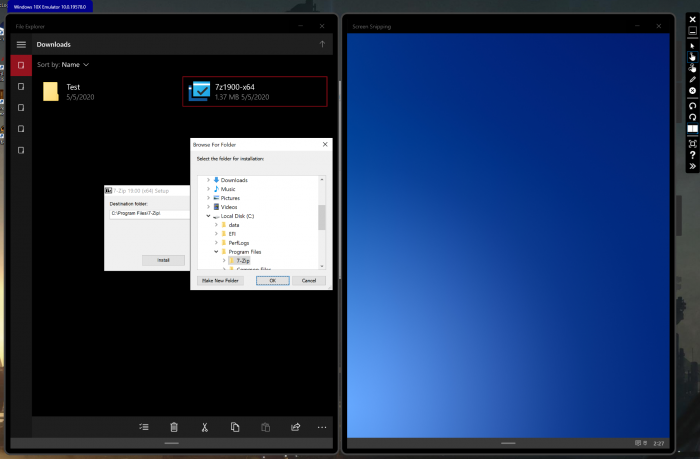The height and width of the screenshot is (459, 700).
Task: Click the Delete trash can icon
Action: tap(174, 427)
